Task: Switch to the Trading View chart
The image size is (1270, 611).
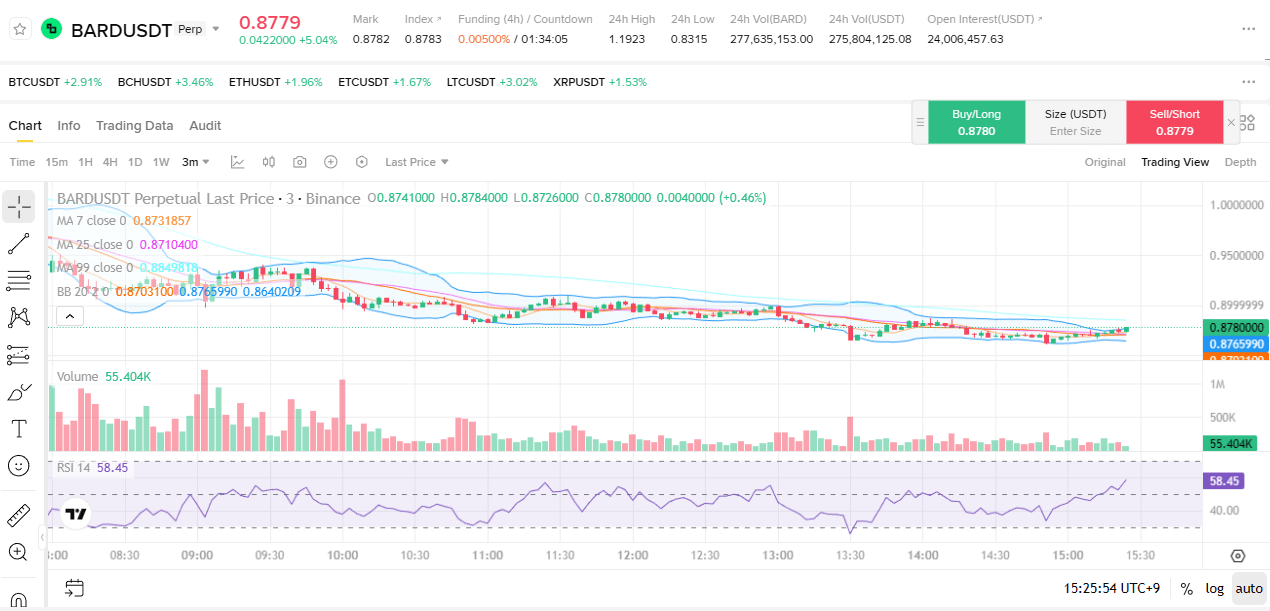Action: click(1175, 162)
